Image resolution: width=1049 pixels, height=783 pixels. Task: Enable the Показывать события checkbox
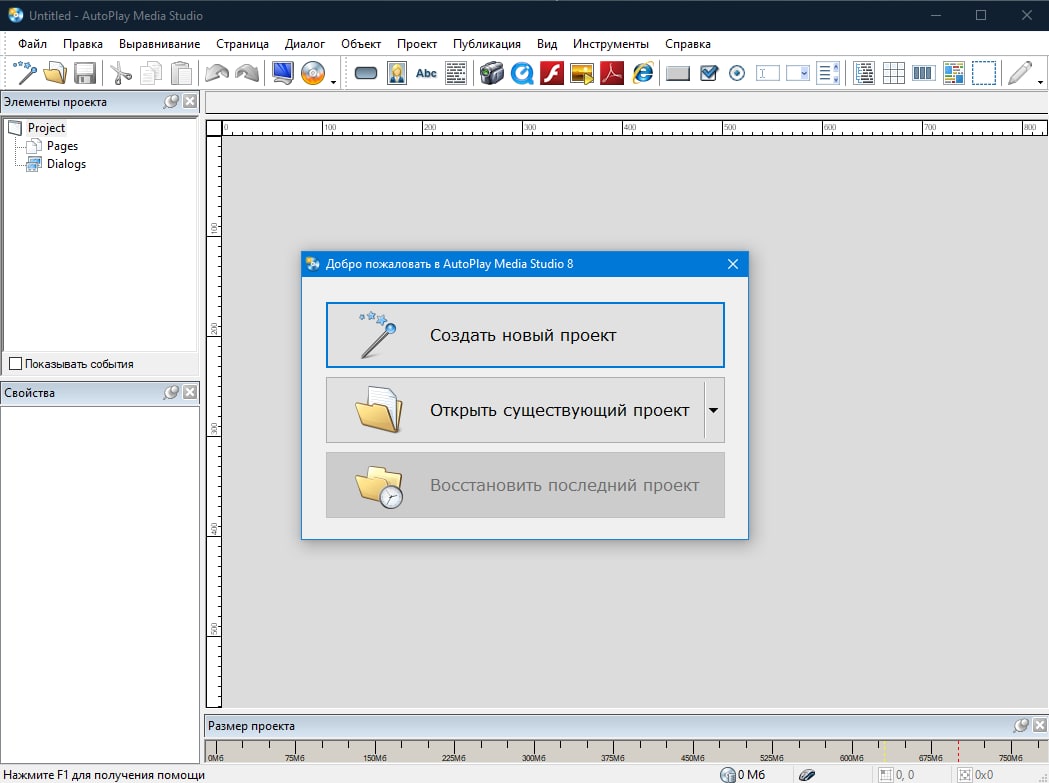point(15,363)
